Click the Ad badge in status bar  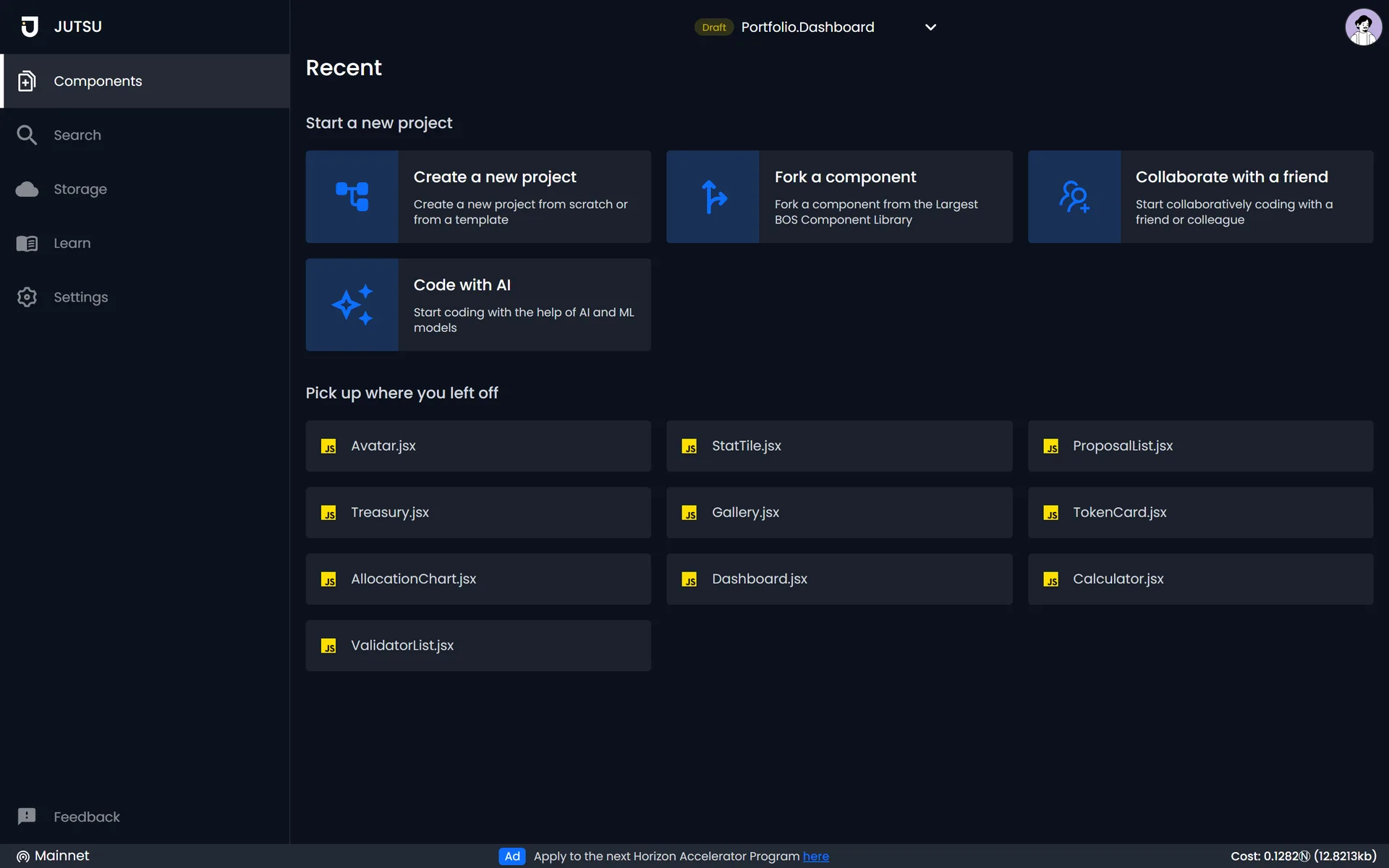pyautogui.click(x=512, y=856)
